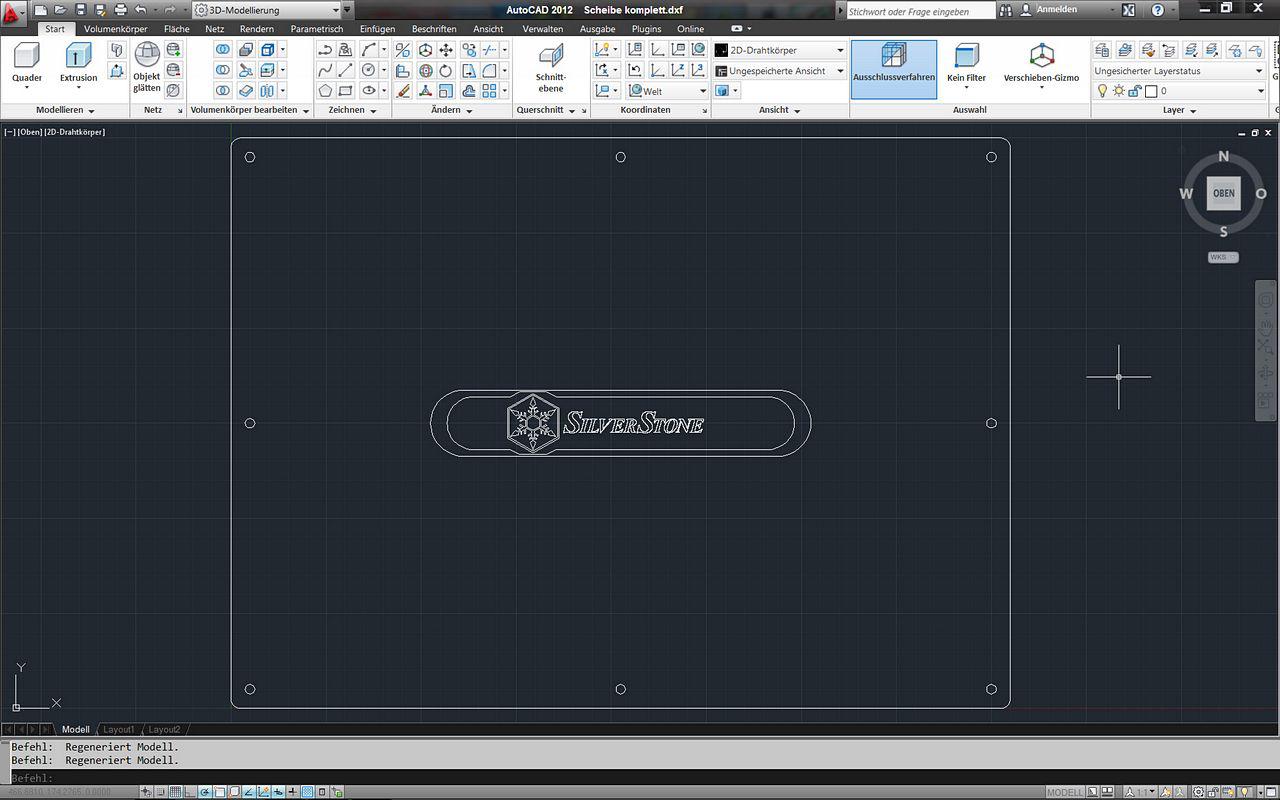Click the Open file icon in quick access
The height and width of the screenshot is (800, 1280).
pyautogui.click(x=60, y=10)
